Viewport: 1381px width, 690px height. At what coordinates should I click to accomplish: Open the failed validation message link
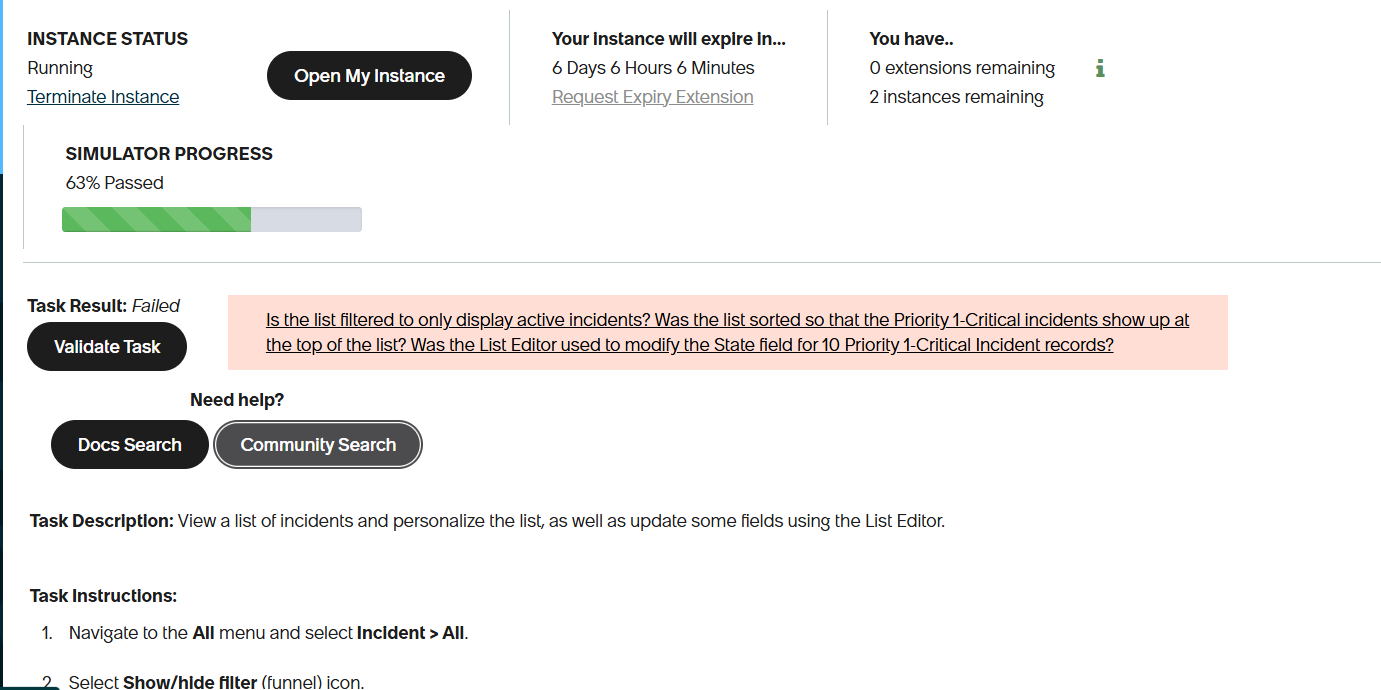click(727, 333)
